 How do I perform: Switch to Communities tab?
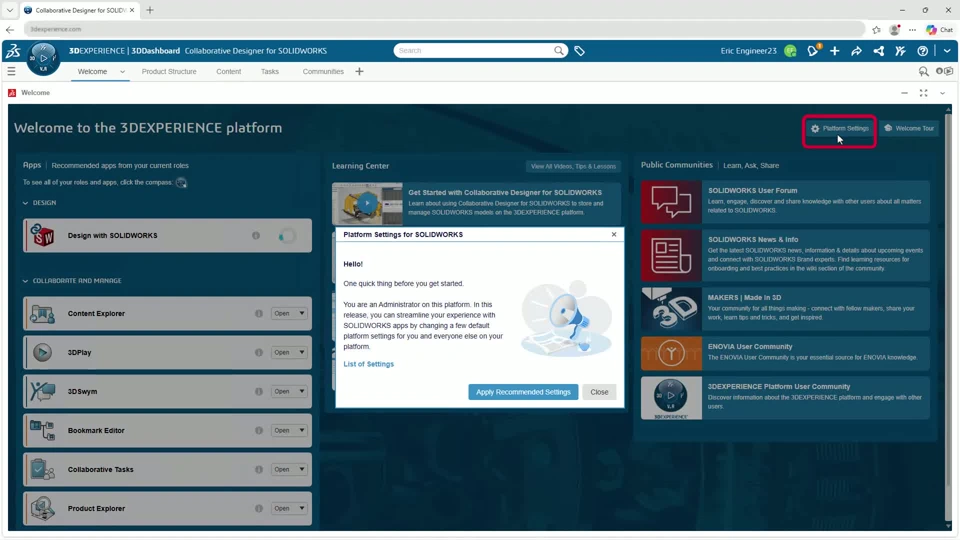pos(323,72)
